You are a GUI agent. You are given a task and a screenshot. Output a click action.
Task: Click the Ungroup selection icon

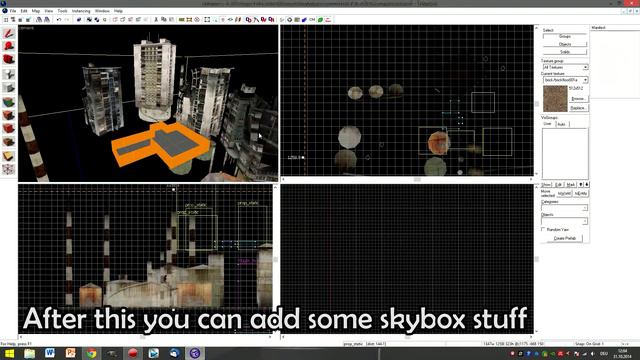click(x=97, y=20)
